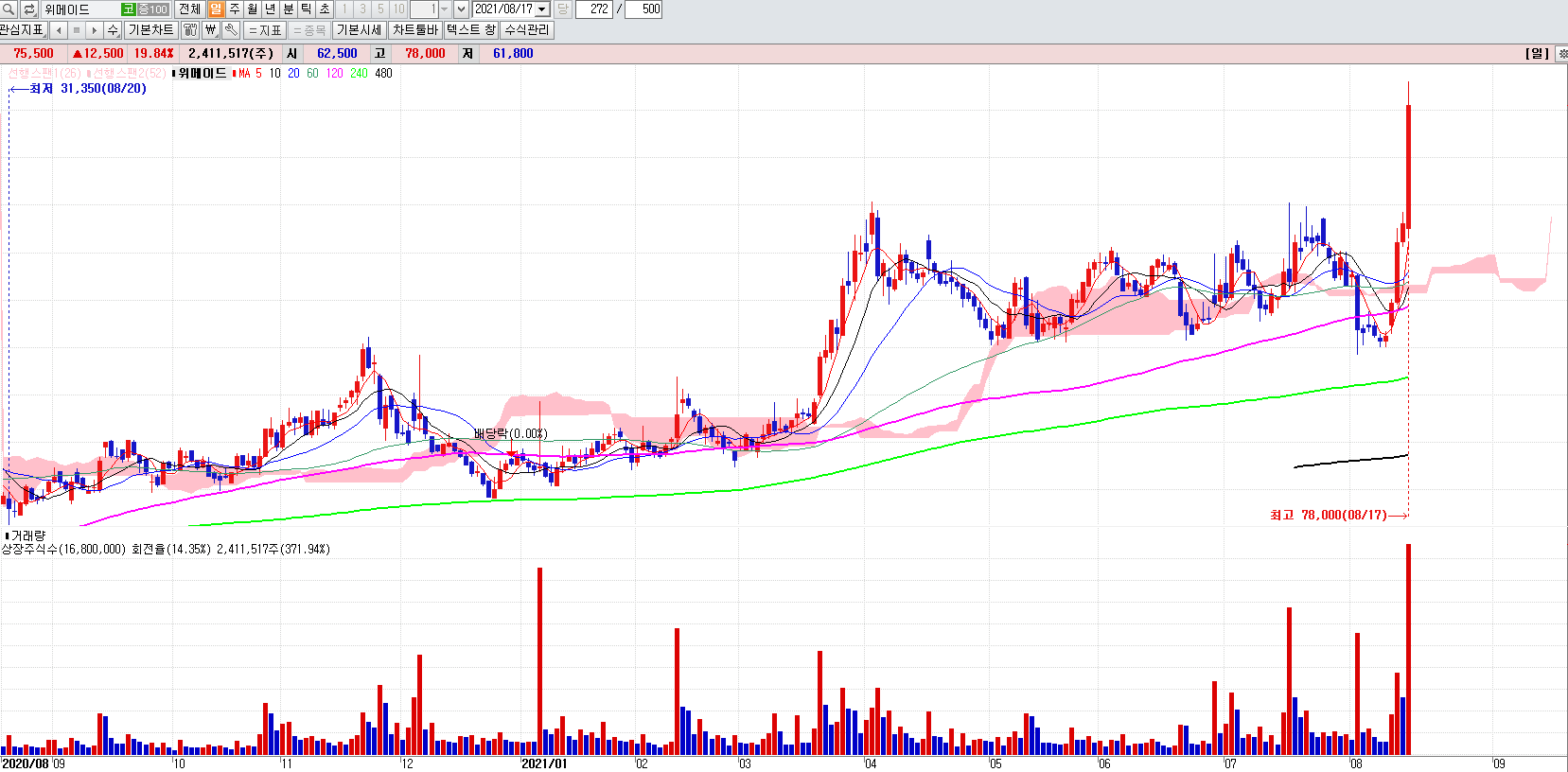Switch to yearly chart with 년 toggle

(270, 9)
